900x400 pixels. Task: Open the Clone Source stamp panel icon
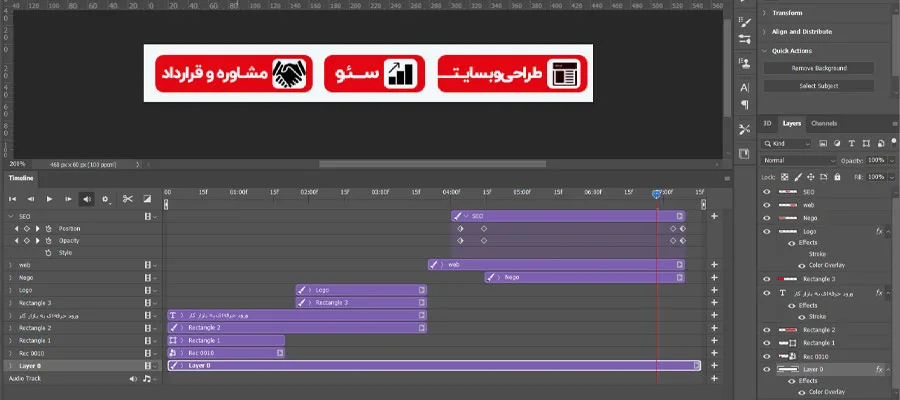coord(744,63)
